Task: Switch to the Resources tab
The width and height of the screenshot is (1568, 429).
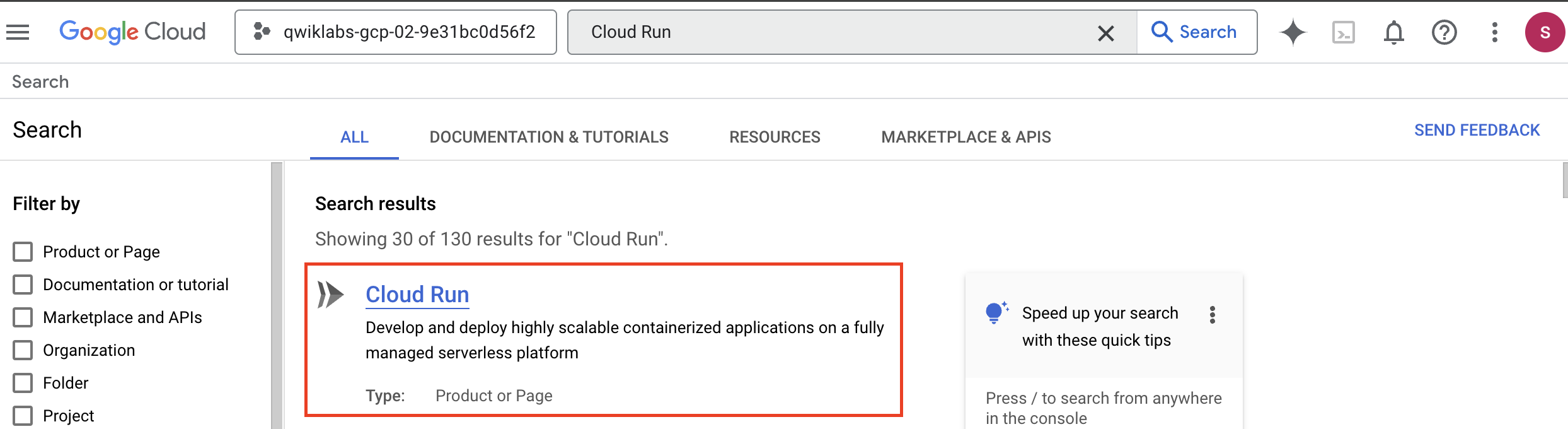Action: click(775, 137)
